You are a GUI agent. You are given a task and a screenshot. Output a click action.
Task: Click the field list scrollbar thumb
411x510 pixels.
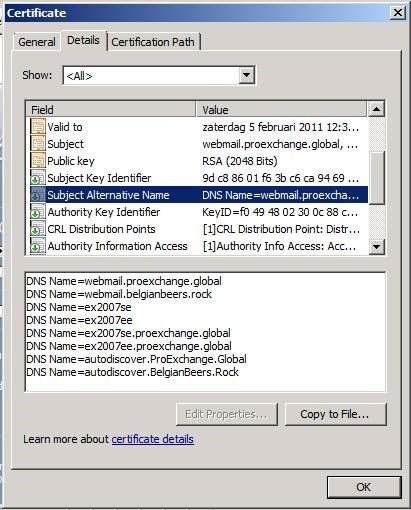(377, 178)
